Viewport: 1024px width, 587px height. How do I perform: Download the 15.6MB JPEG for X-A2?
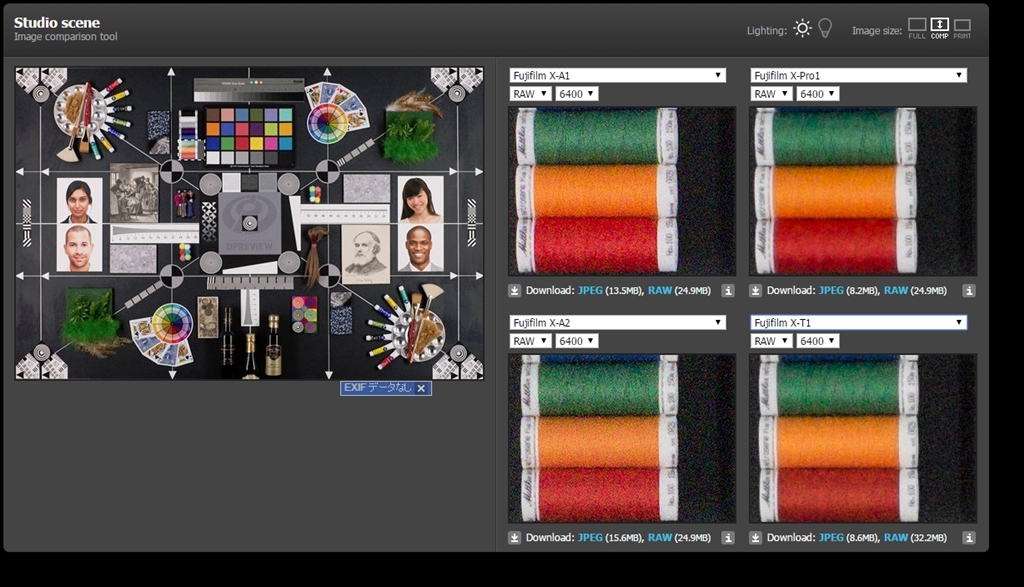[590, 537]
